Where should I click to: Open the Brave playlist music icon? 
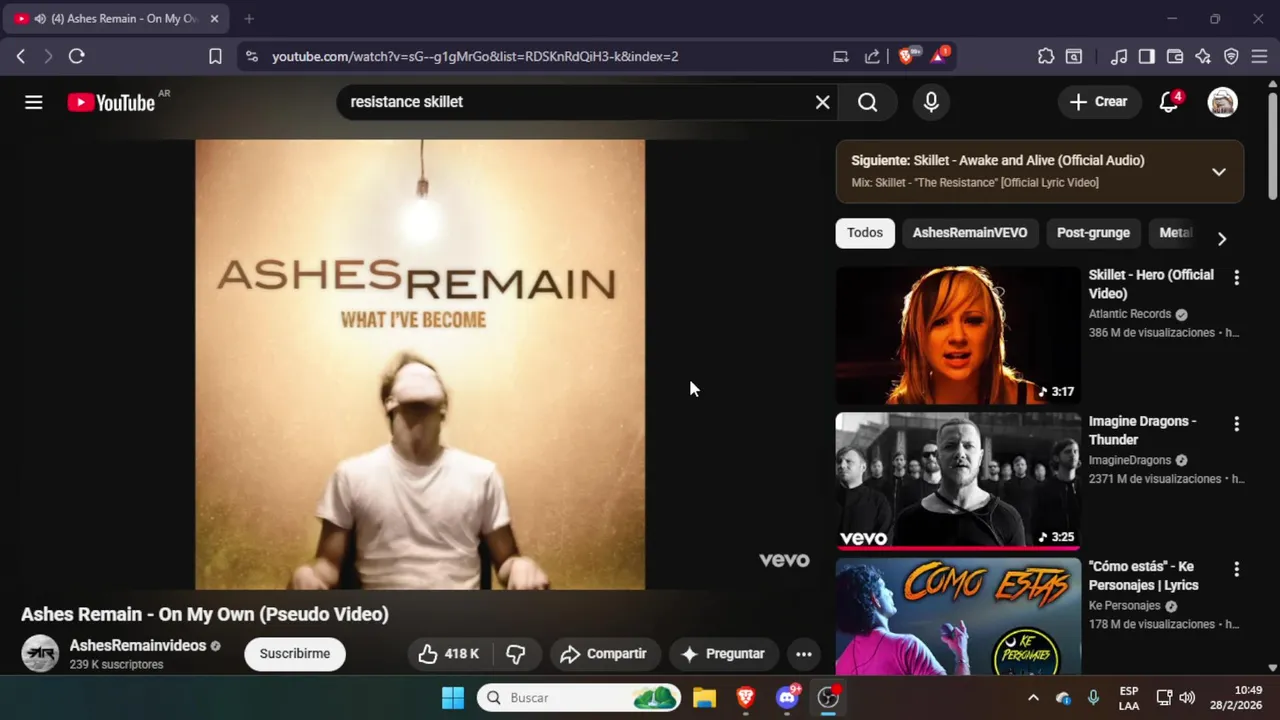coord(1120,56)
